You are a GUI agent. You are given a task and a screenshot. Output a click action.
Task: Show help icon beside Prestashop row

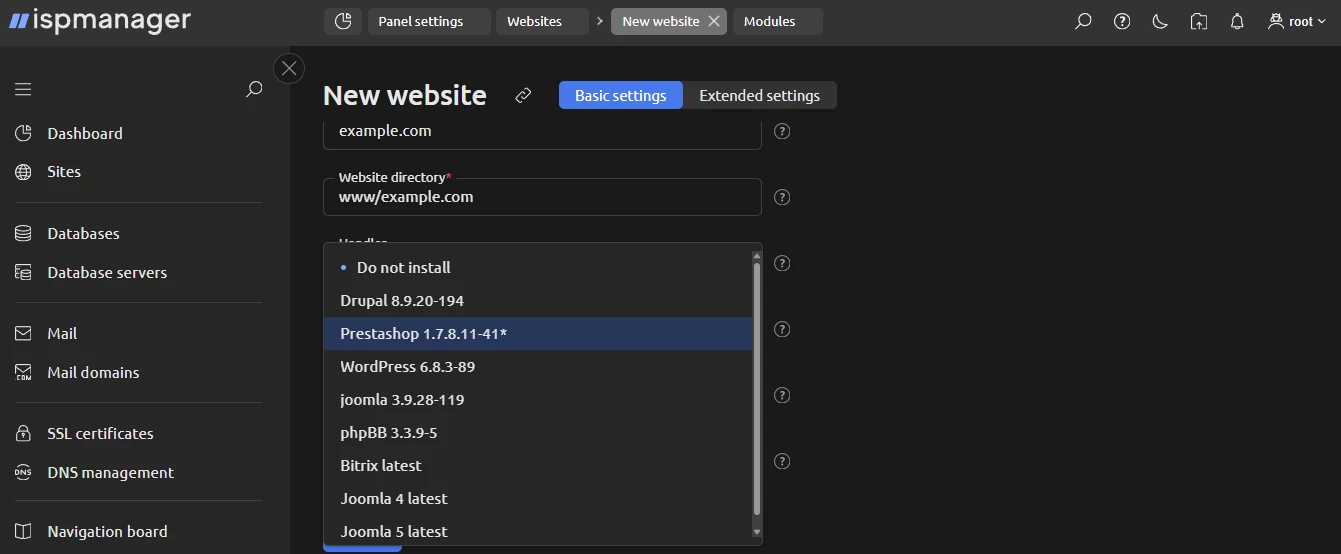[x=783, y=329]
